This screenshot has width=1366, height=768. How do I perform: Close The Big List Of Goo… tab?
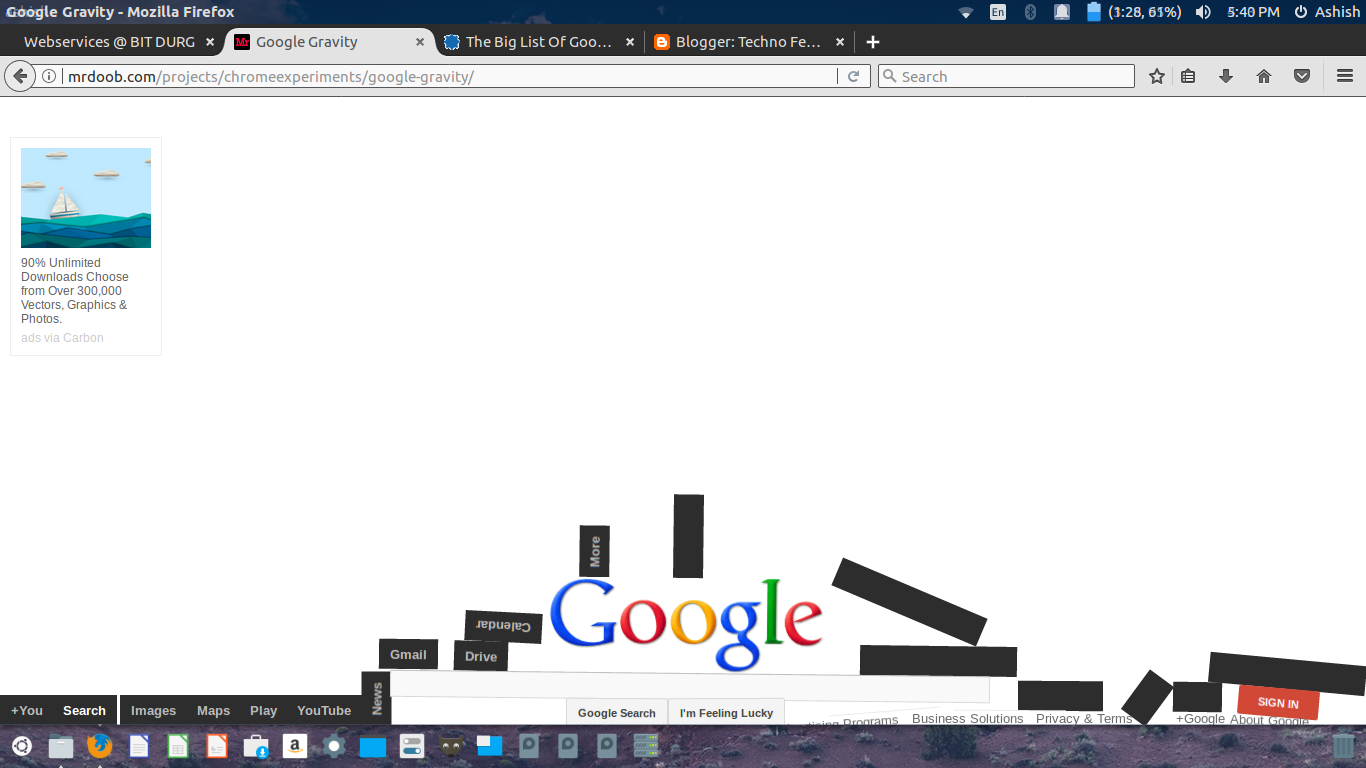click(630, 42)
